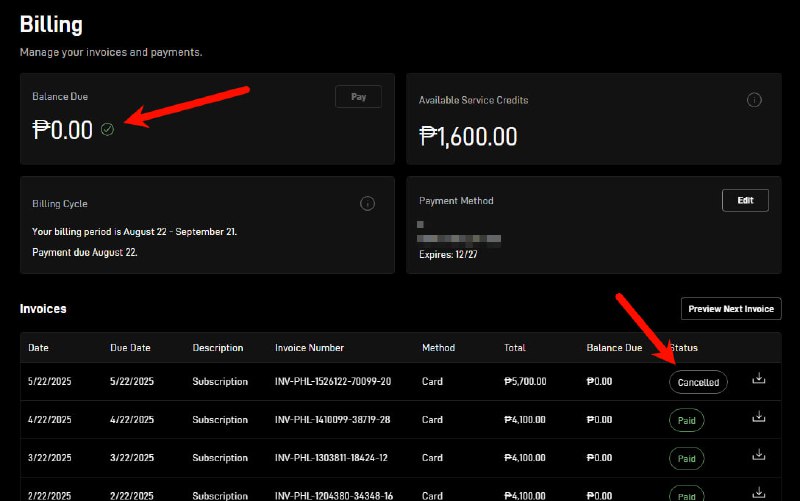The width and height of the screenshot is (800, 501).
Task: Download the 4/22/2025 invoice
Action: (x=759, y=417)
